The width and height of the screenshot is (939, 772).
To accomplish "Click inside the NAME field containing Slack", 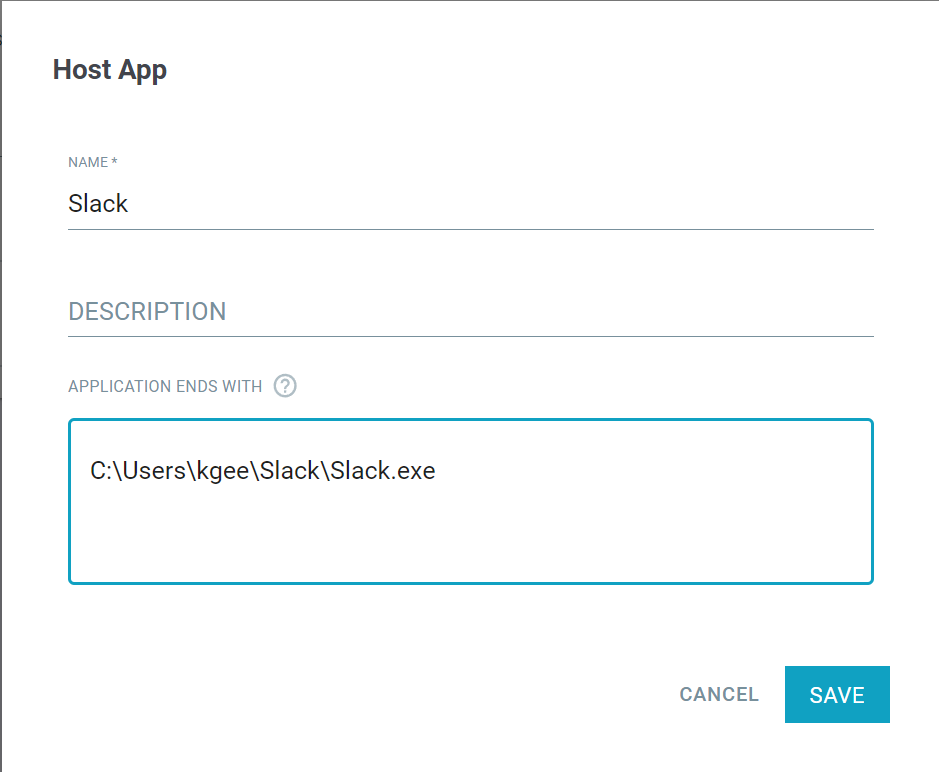I will [300, 203].
